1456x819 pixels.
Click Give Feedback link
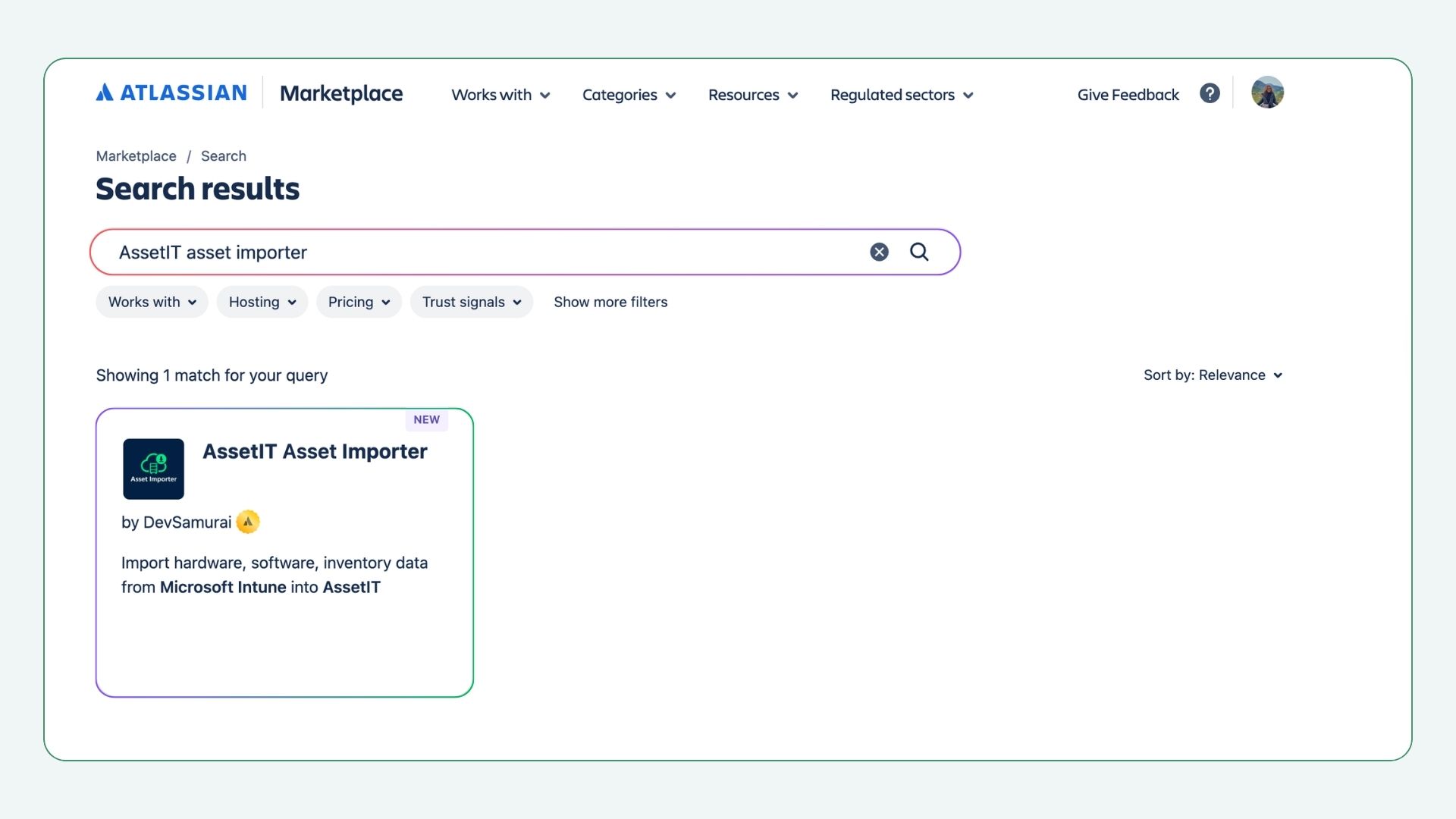coord(1128,95)
